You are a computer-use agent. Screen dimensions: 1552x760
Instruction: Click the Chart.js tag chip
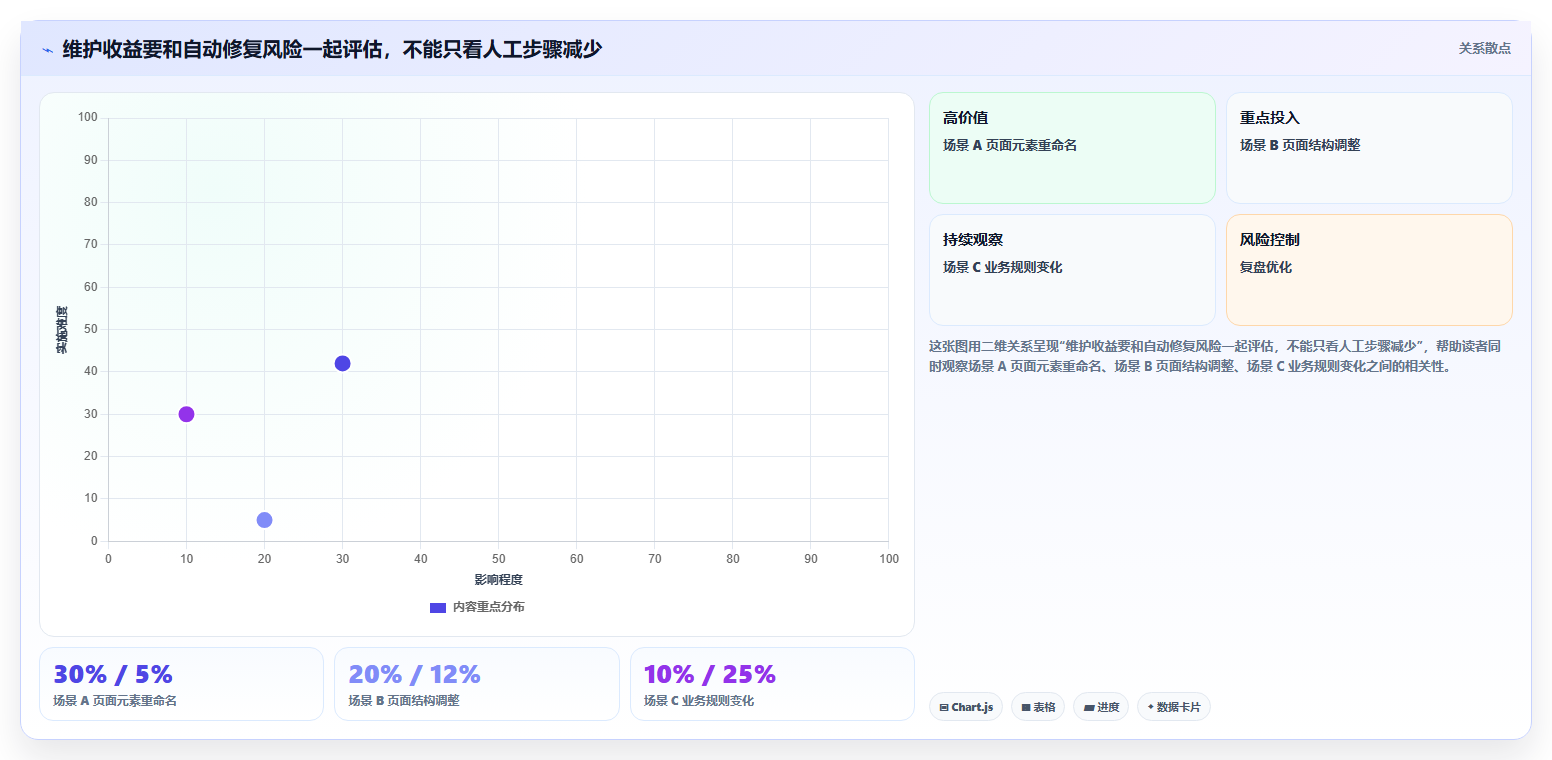point(966,707)
